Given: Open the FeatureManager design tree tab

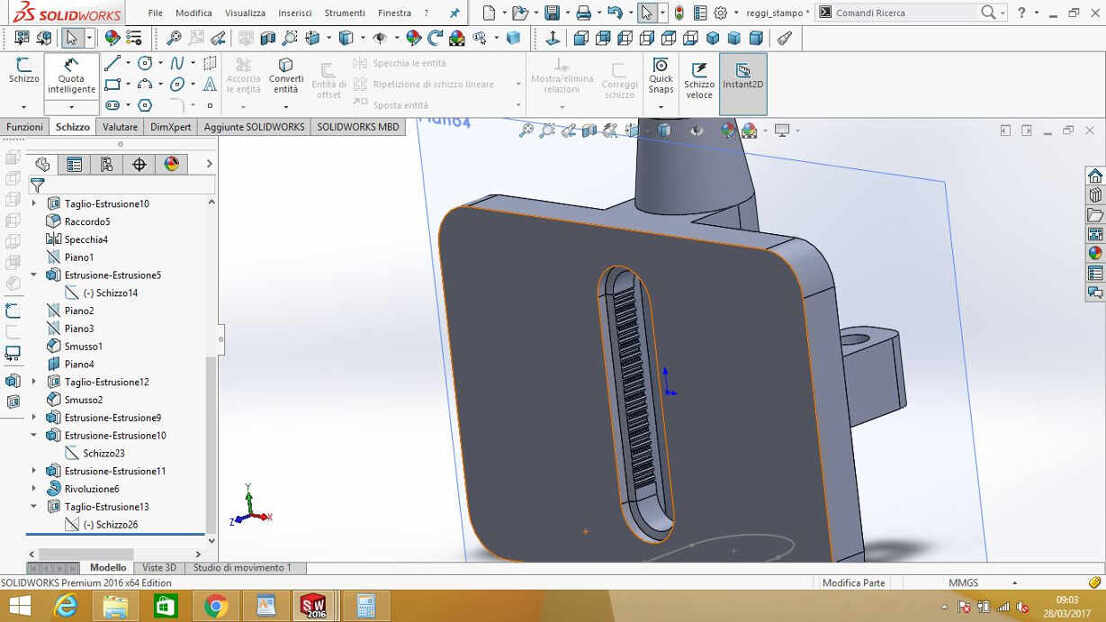Looking at the screenshot, I should point(42,164).
